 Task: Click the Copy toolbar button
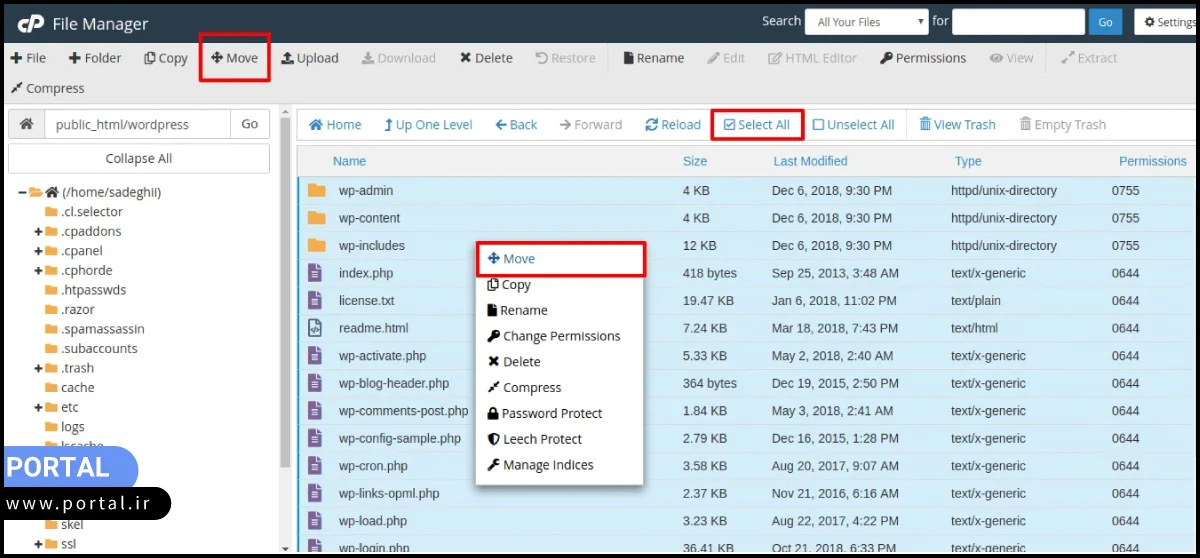point(166,58)
